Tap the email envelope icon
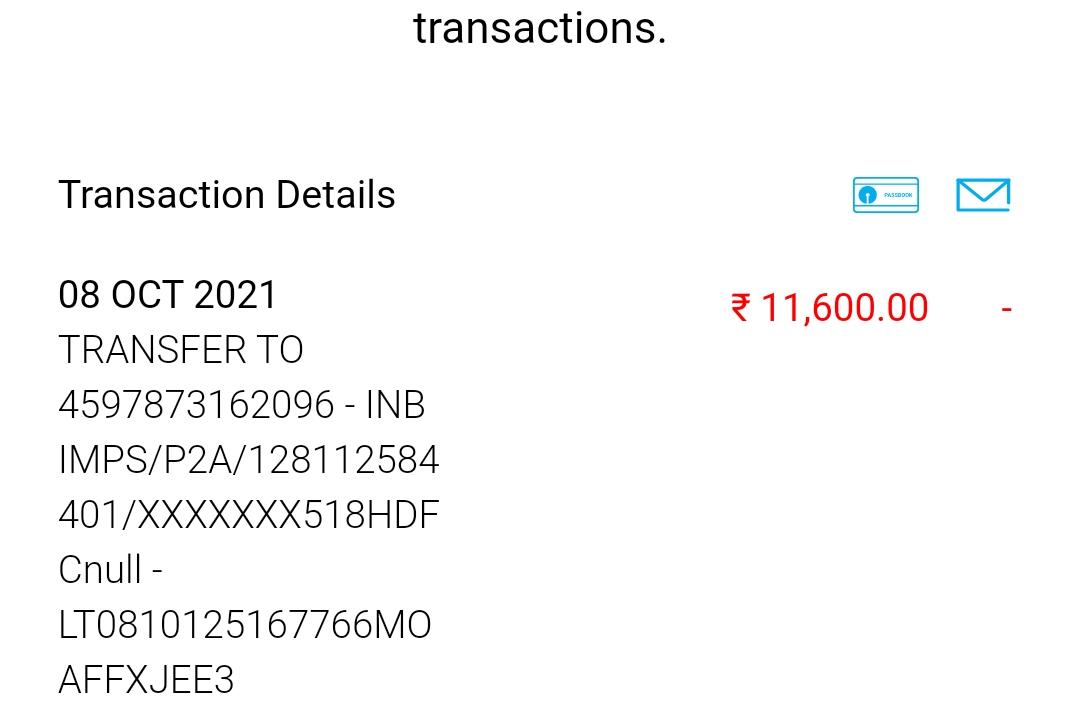This screenshot has height=721, width=1080. [983, 195]
